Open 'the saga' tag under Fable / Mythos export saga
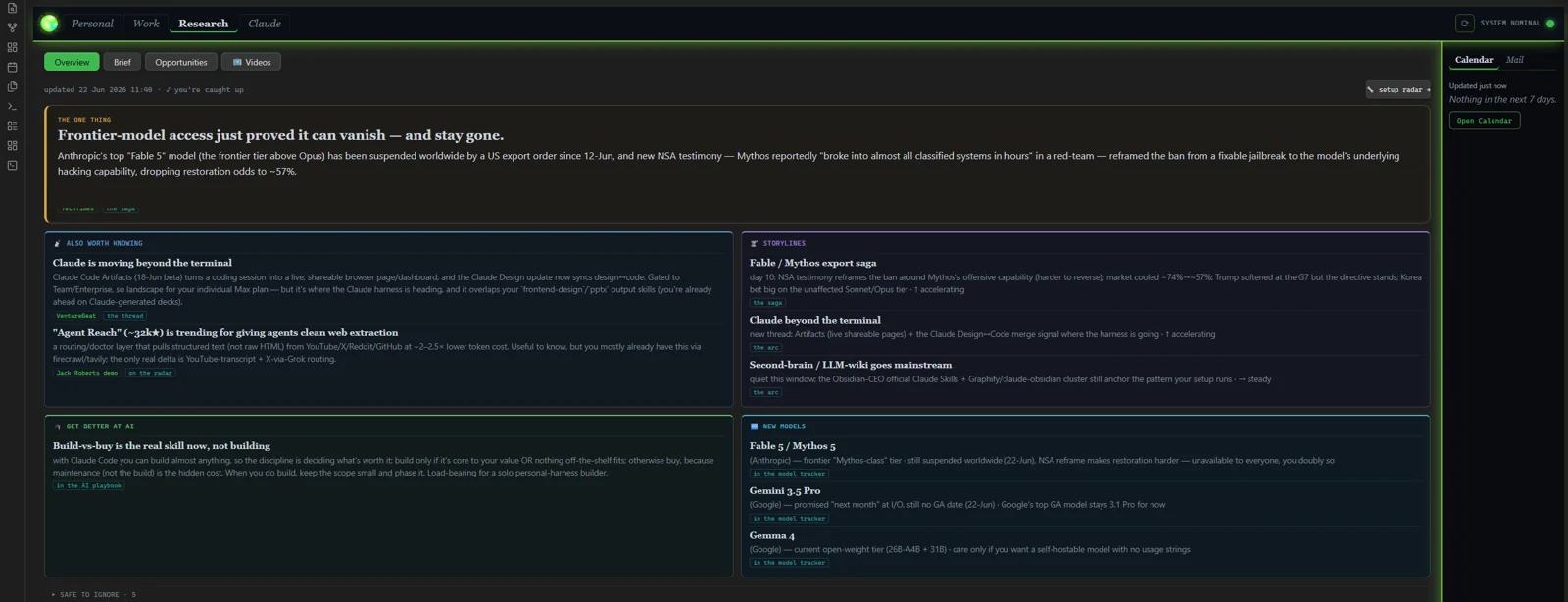This screenshot has height=602, width=1568. (x=767, y=303)
